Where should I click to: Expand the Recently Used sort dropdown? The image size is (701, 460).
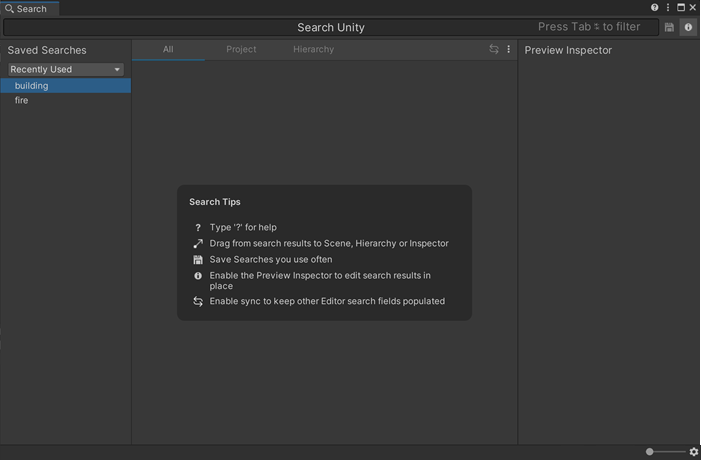click(66, 69)
